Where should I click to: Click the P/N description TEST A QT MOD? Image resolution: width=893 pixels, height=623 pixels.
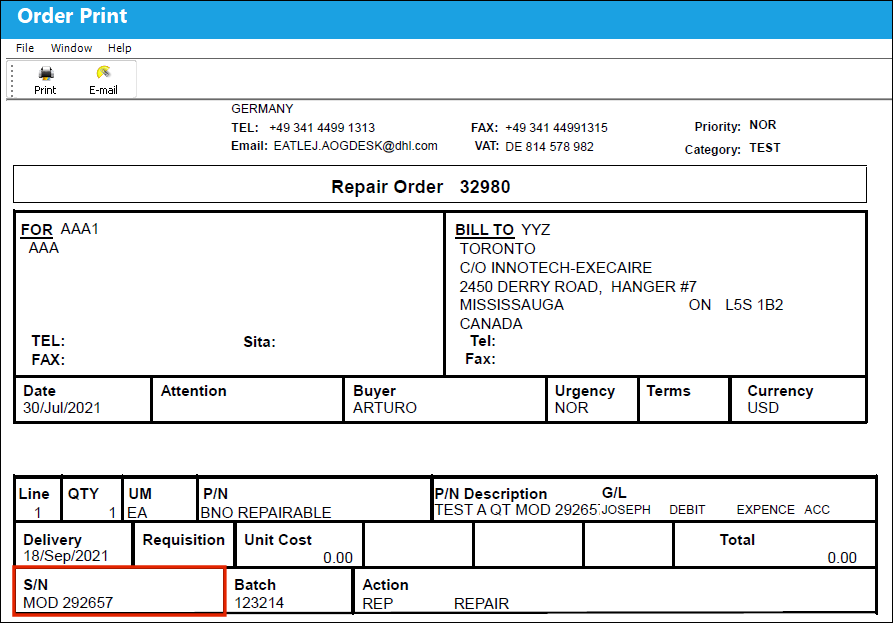[493, 510]
